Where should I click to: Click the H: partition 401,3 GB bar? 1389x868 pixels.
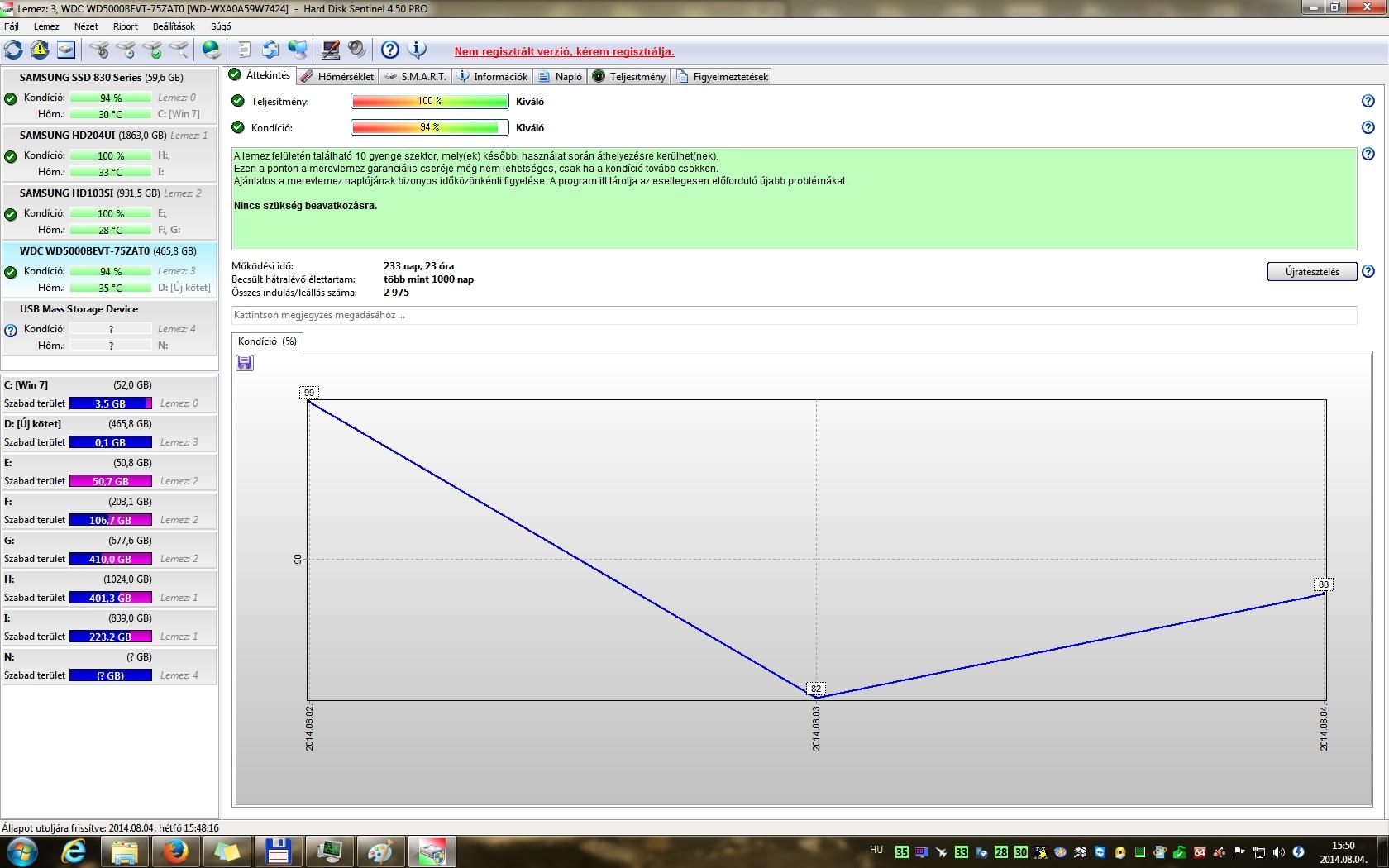click(111, 598)
